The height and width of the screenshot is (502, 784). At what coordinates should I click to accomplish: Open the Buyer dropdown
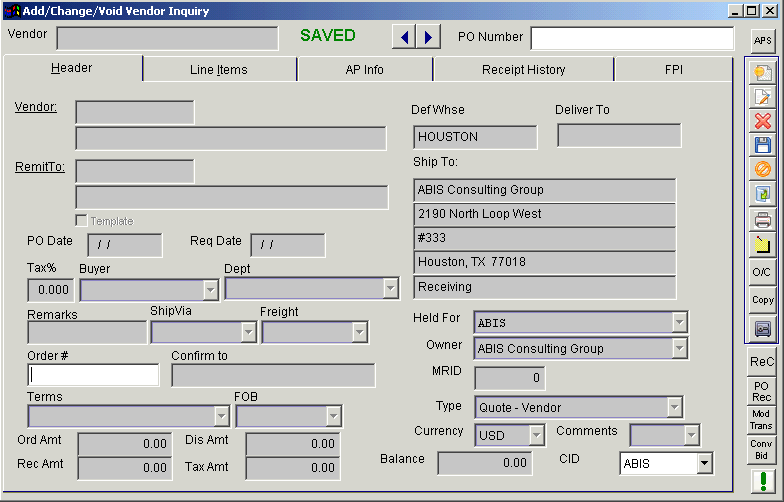tap(210, 290)
